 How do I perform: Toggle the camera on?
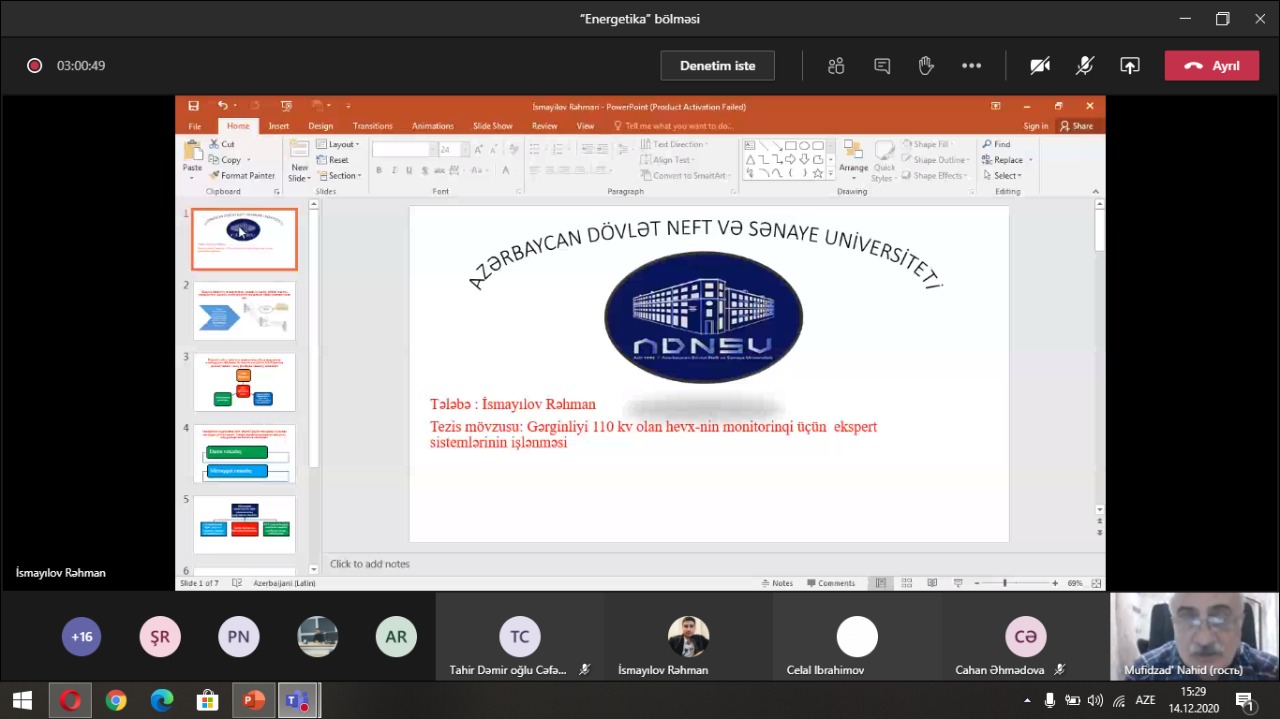pos(1040,66)
